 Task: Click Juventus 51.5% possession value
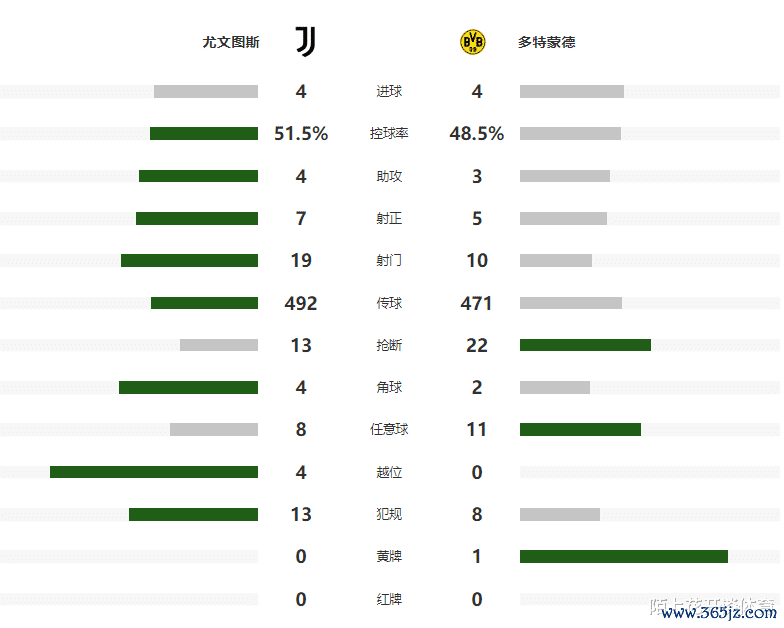click(301, 134)
